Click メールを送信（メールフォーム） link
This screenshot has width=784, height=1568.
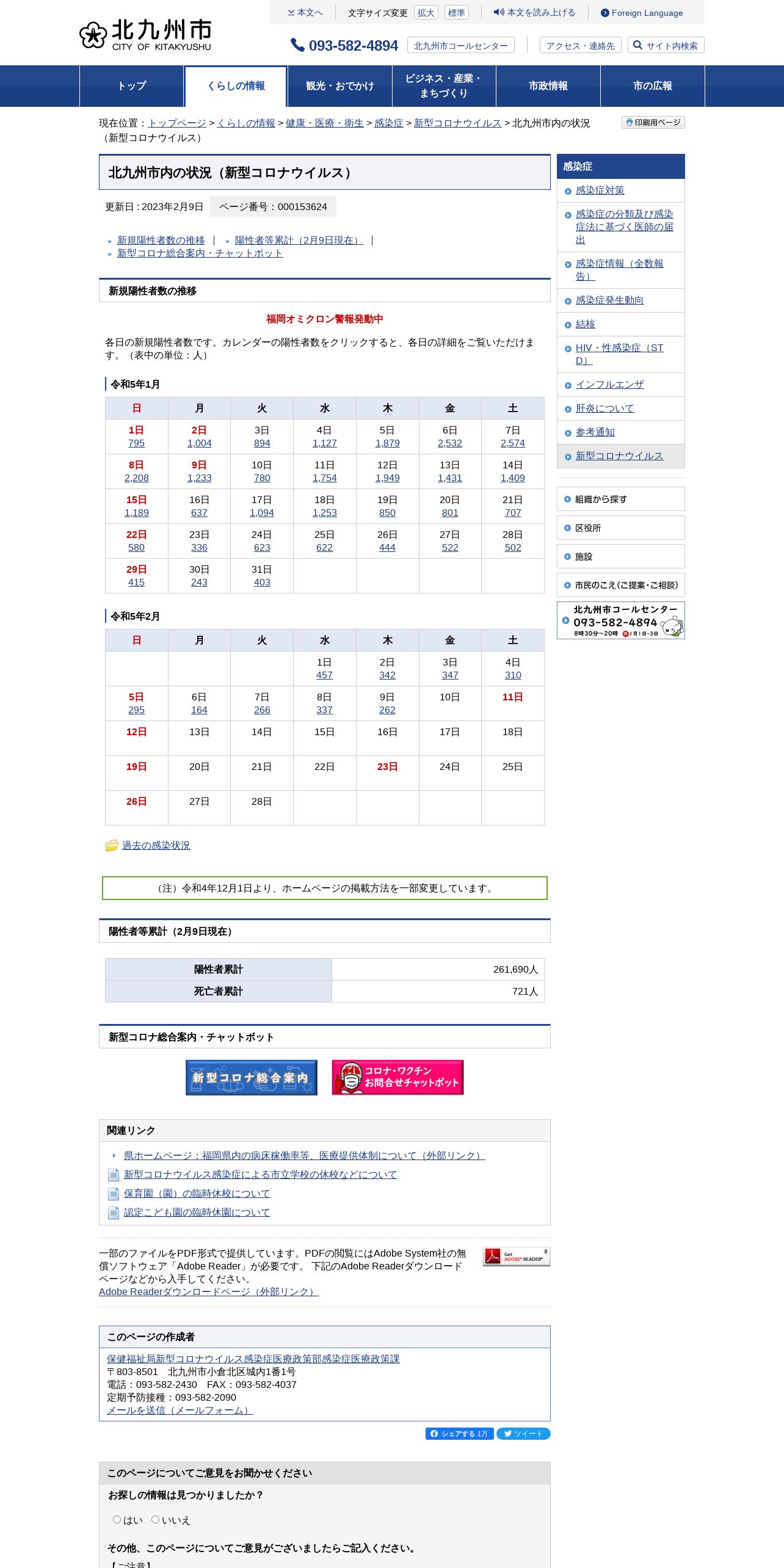tap(180, 1410)
